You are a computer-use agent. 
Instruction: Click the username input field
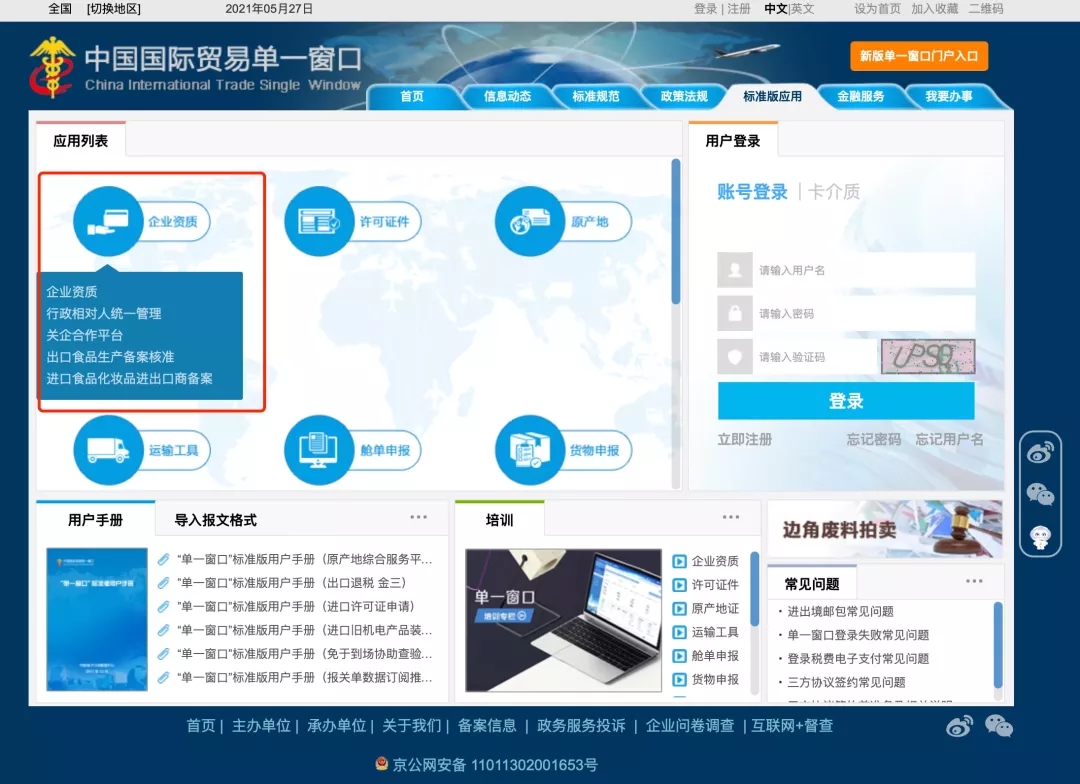(x=860, y=269)
